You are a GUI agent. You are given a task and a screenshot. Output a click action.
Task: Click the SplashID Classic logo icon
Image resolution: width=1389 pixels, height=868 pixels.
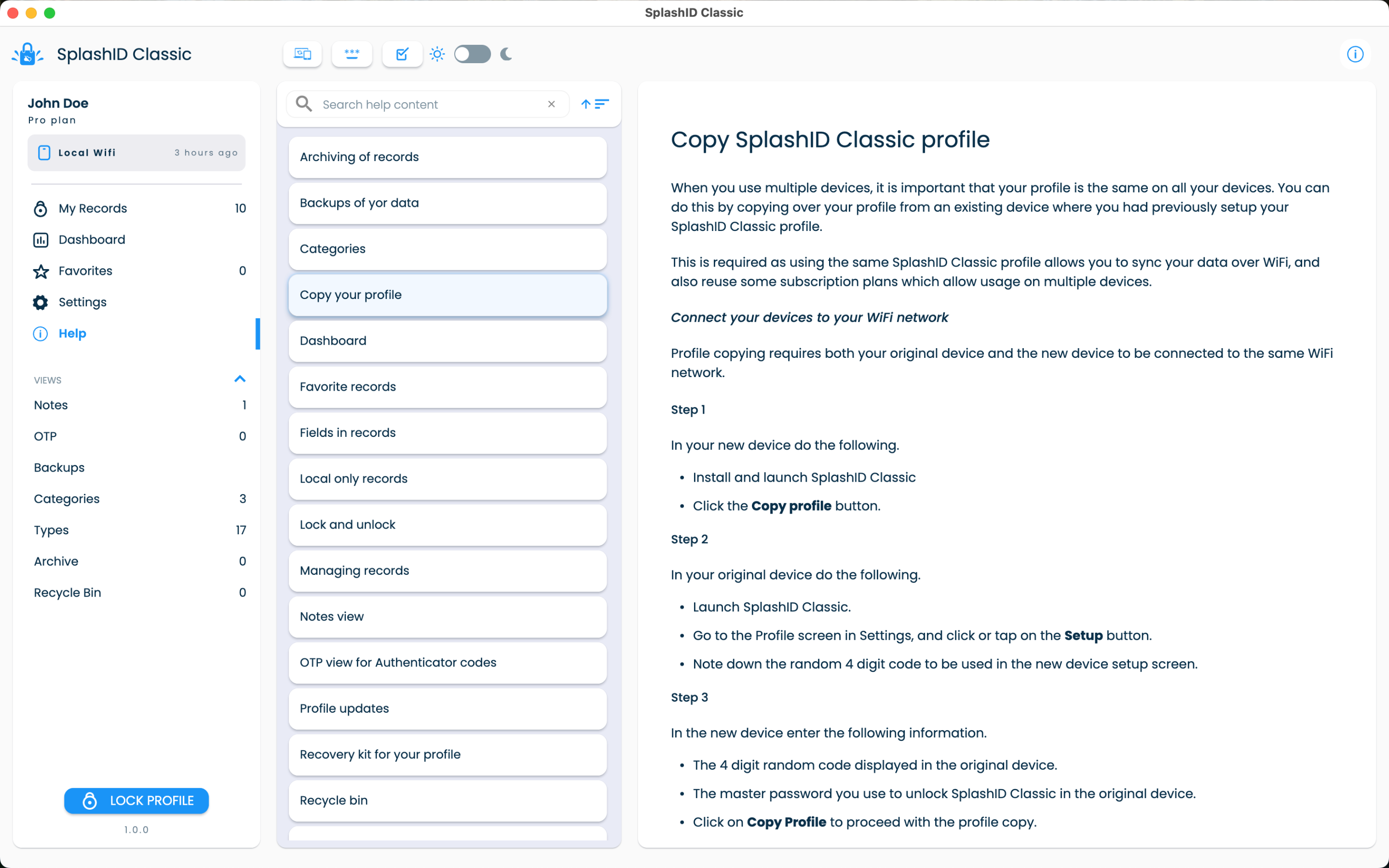(27, 54)
